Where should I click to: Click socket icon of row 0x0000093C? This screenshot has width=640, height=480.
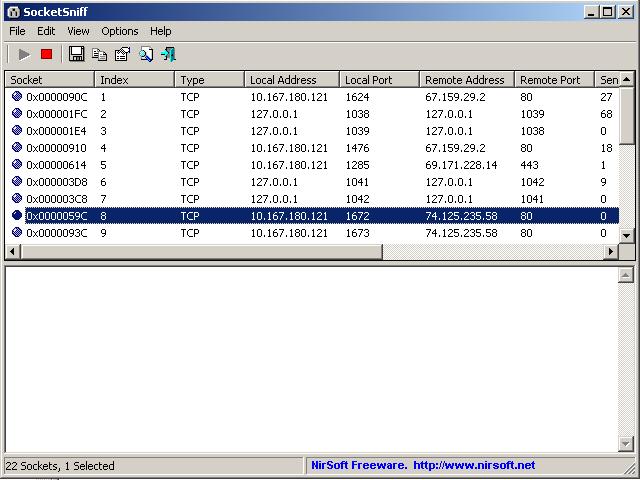pyautogui.click(x=17, y=232)
